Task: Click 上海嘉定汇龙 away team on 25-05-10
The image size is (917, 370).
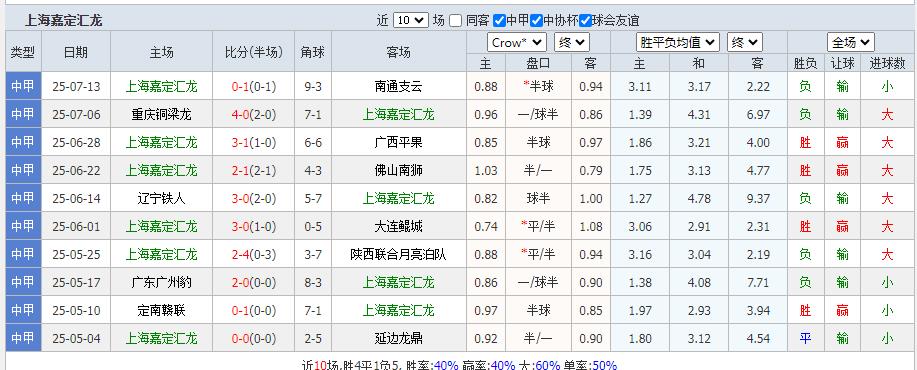Action: coord(398,310)
